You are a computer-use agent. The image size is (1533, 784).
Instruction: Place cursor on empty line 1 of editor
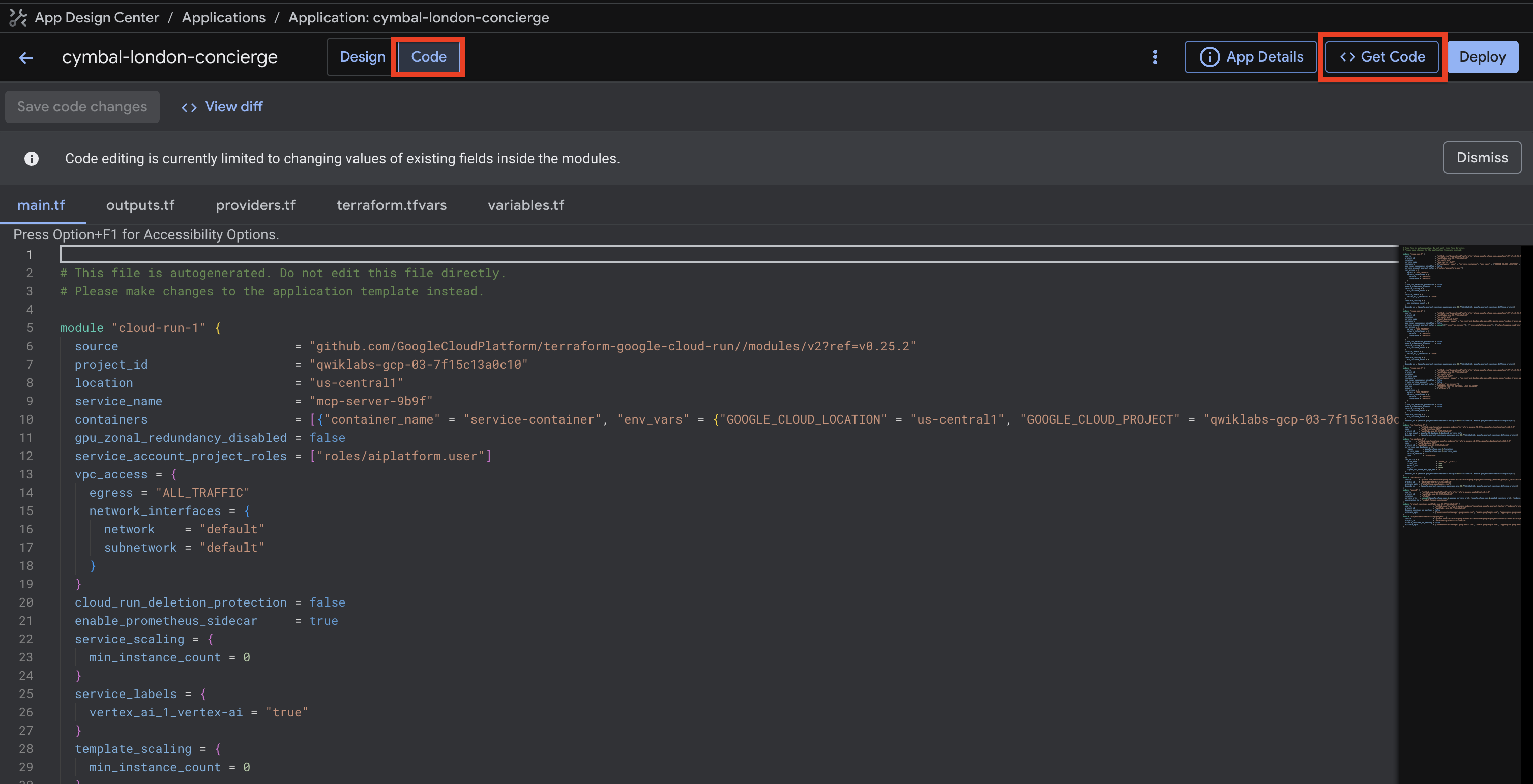pos(729,255)
